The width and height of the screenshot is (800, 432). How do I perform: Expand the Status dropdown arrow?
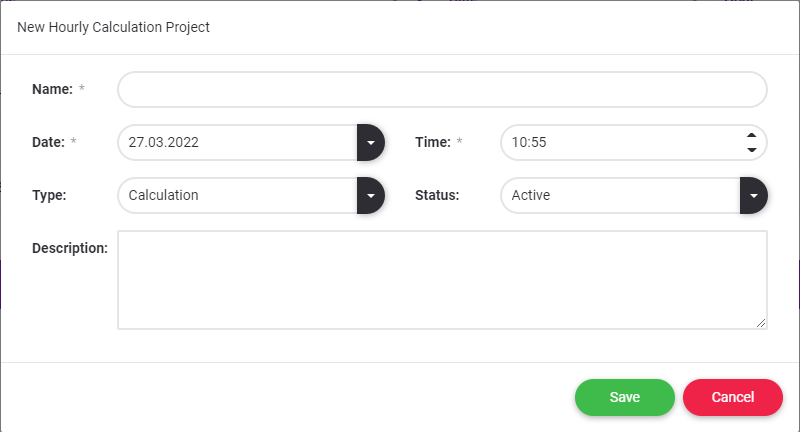coord(753,195)
